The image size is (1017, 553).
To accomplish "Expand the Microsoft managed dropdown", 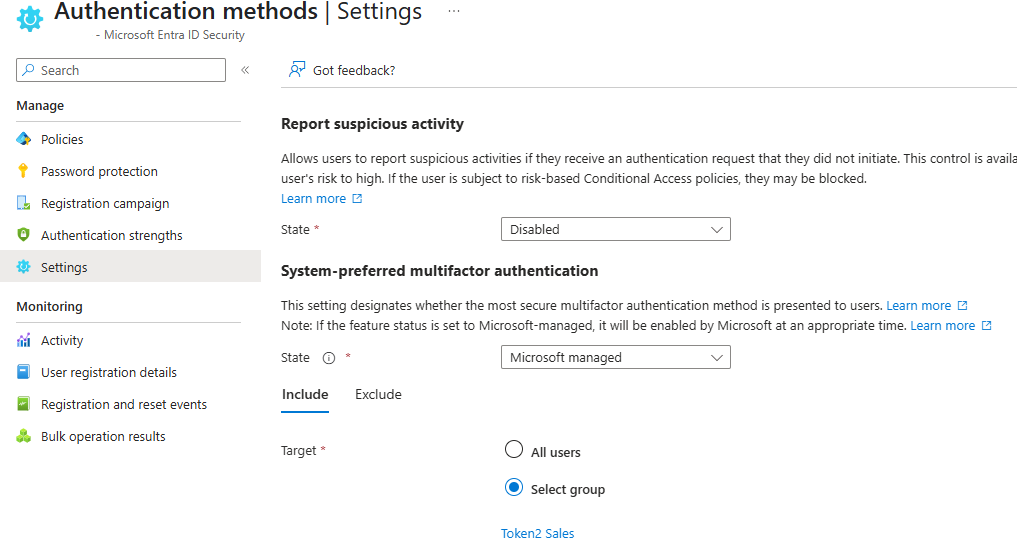I will pyautogui.click(x=615, y=357).
